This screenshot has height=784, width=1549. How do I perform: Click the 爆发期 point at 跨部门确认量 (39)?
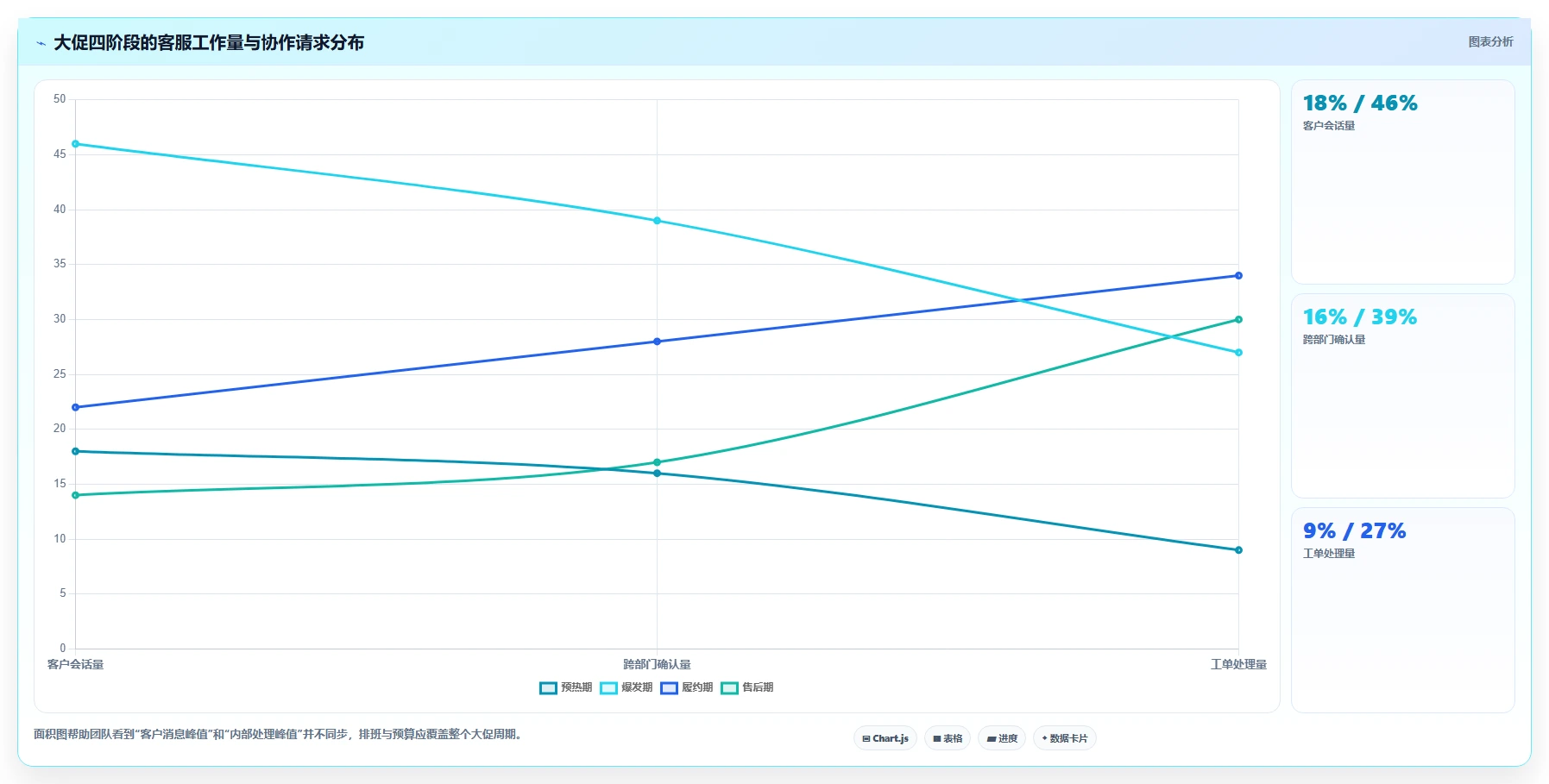(x=657, y=221)
